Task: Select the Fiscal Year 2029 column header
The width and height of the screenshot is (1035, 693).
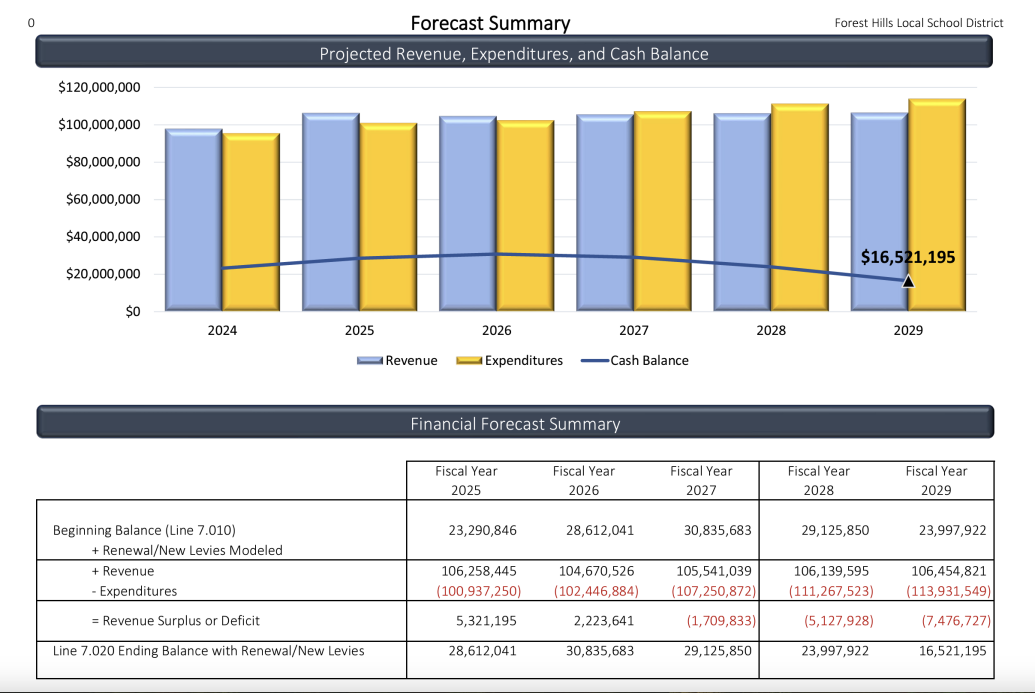Action: tap(935, 480)
